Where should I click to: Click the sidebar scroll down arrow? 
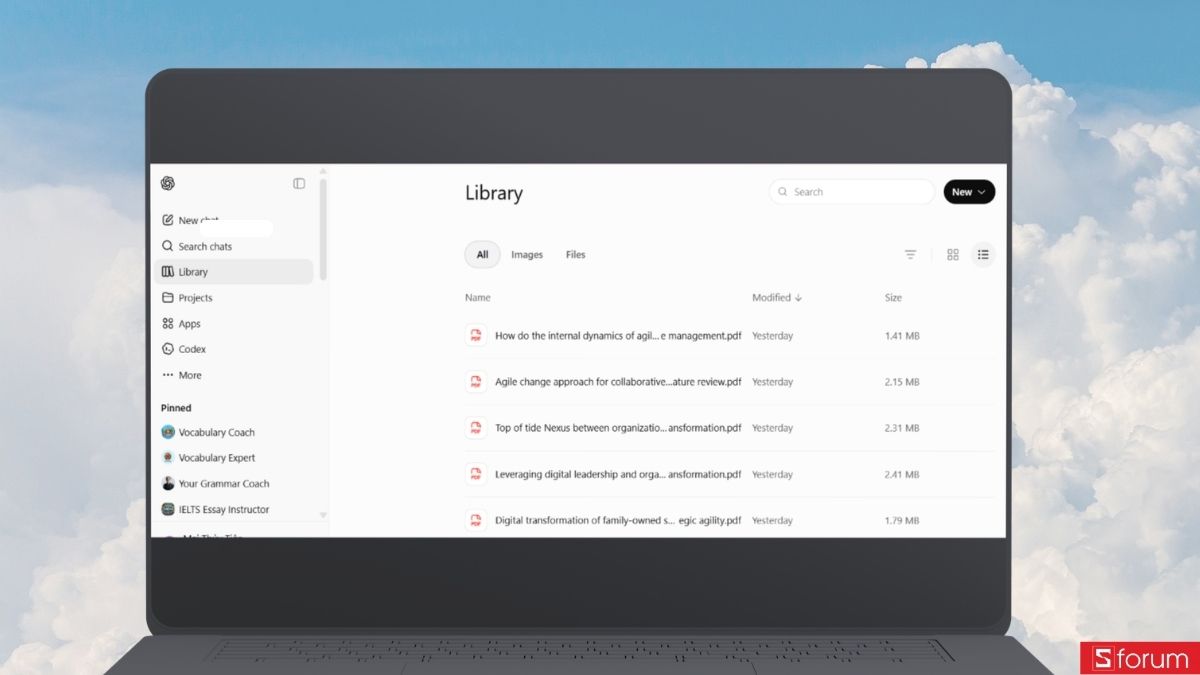pyautogui.click(x=323, y=514)
